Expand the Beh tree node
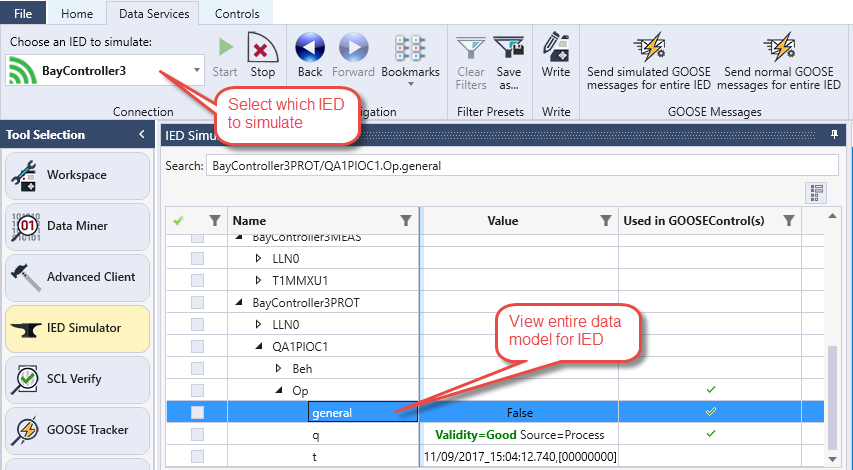853x470 pixels. [x=279, y=369]
